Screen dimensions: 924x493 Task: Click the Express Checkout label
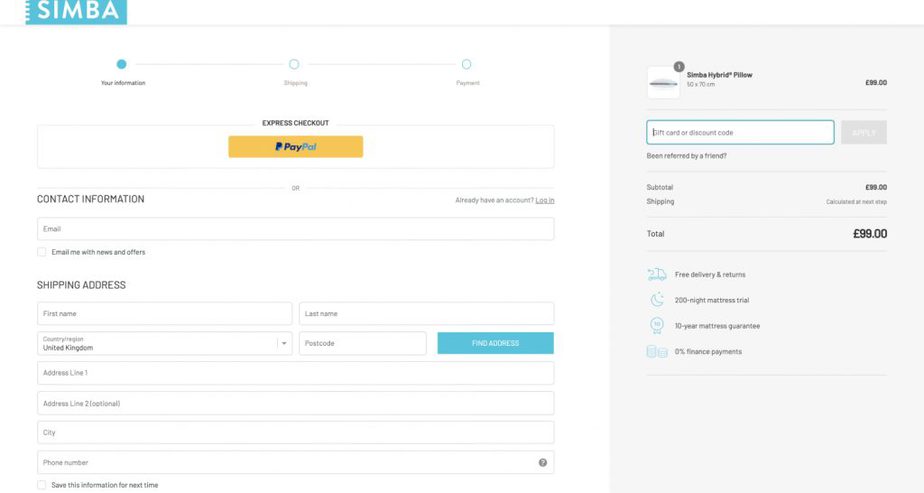pos(296,123)
